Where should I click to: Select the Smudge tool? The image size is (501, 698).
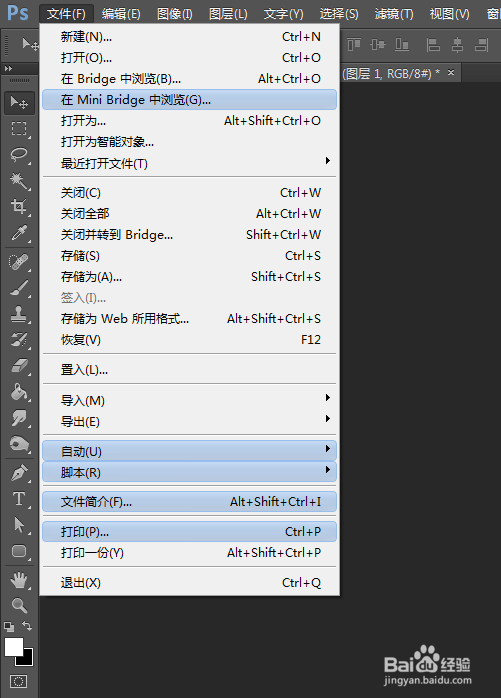pos(19,418)
